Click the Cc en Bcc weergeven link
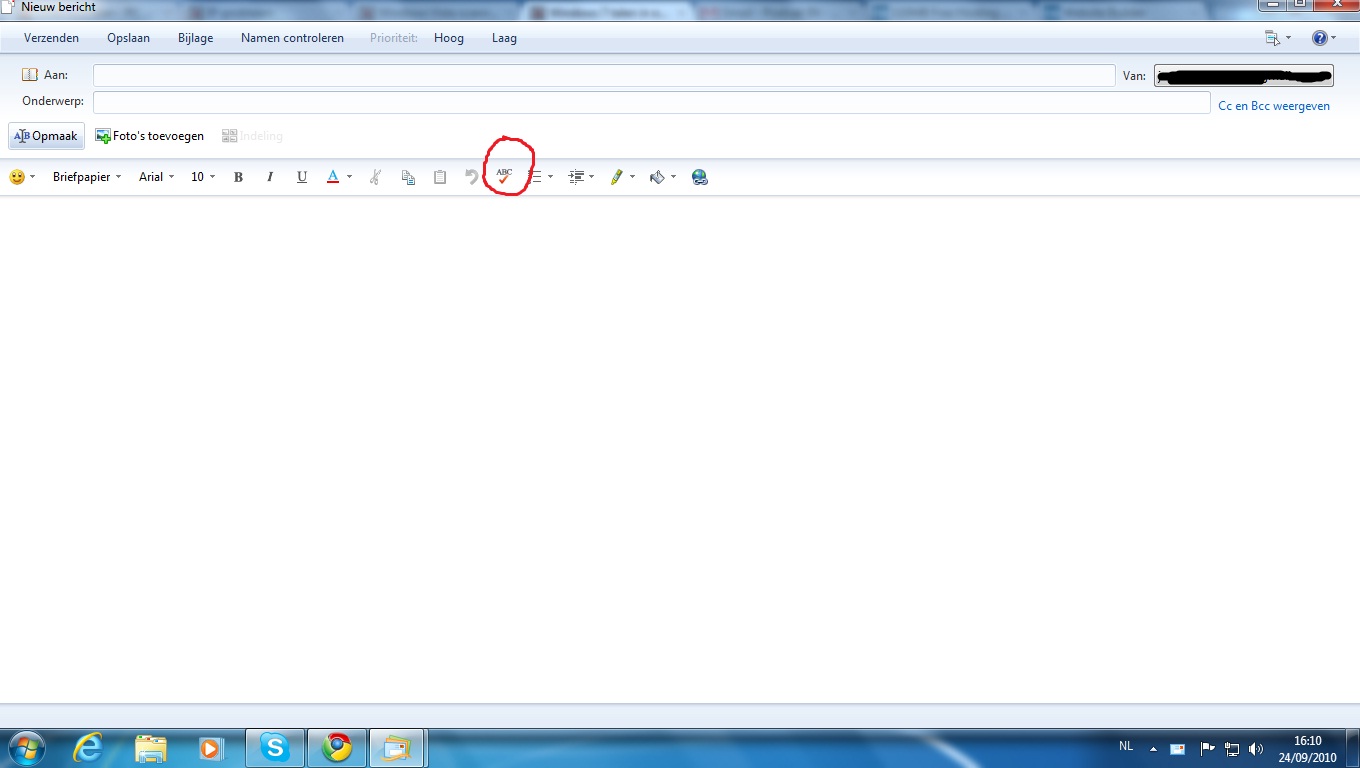Viewport: 1360px width, 768px height. [x=1274, y=106]
